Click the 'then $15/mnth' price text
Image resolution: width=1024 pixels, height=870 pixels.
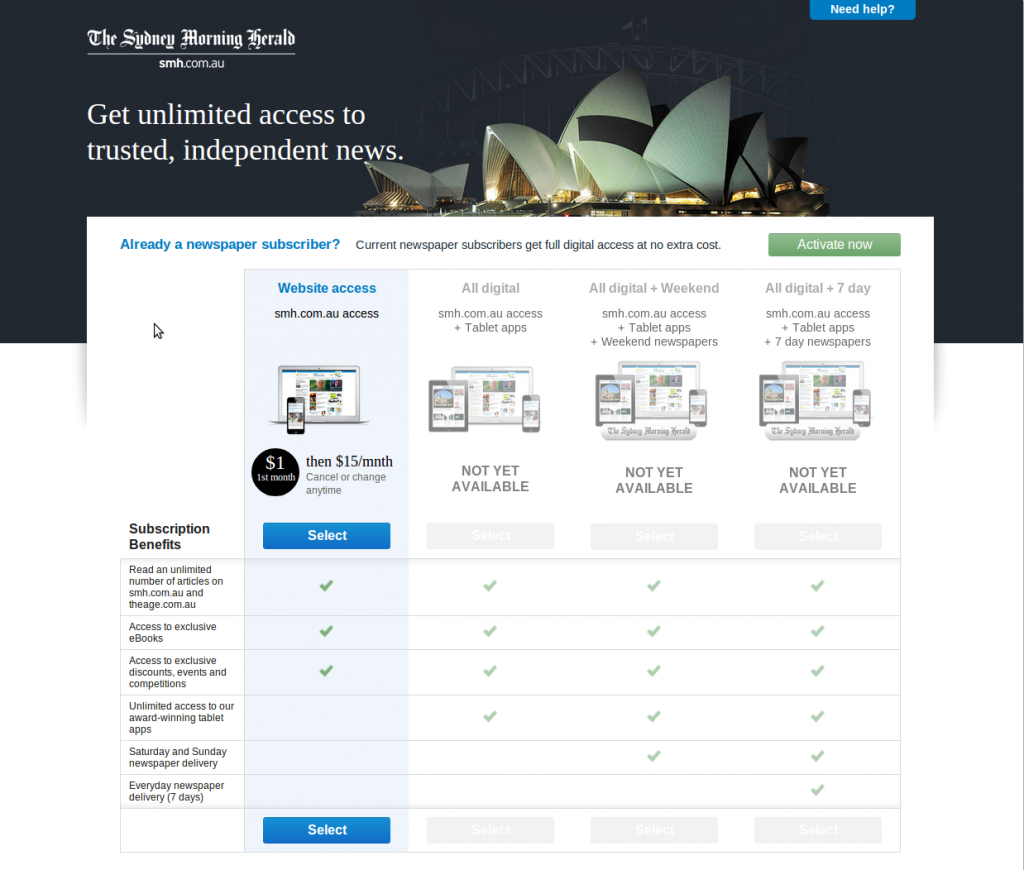point(349,462)
